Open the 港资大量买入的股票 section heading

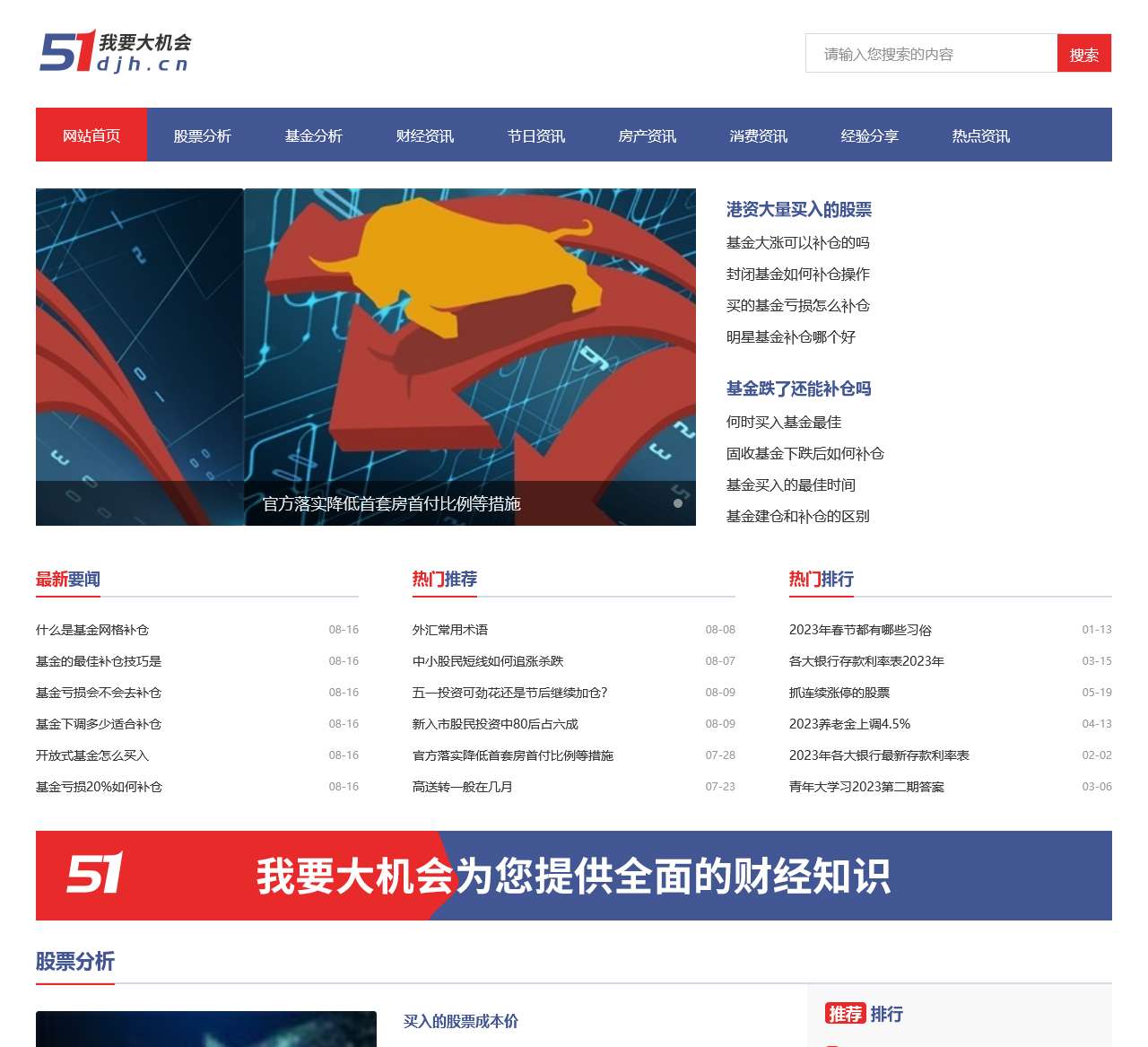pyautogui.click(x=799, y=209)
